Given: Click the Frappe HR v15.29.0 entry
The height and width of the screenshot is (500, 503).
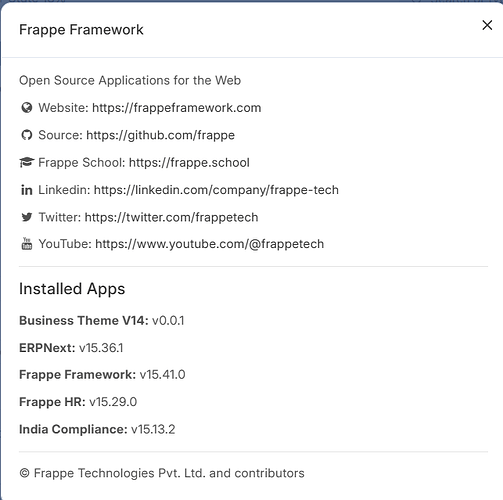Looking at the screenshot, I should pyautogui.click(x=78, y=402).
